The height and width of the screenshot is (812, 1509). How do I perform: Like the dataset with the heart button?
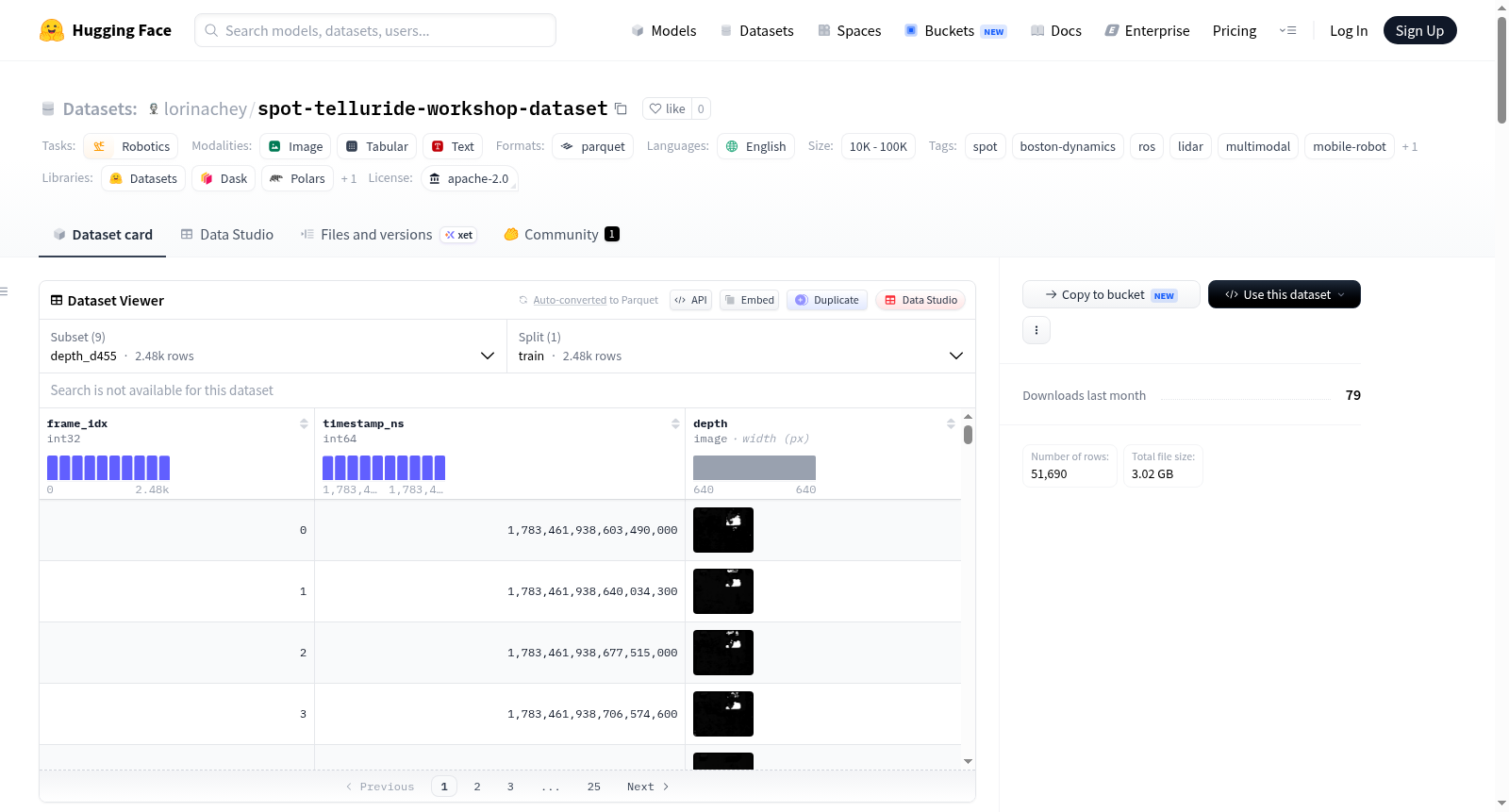coord(667,108)
